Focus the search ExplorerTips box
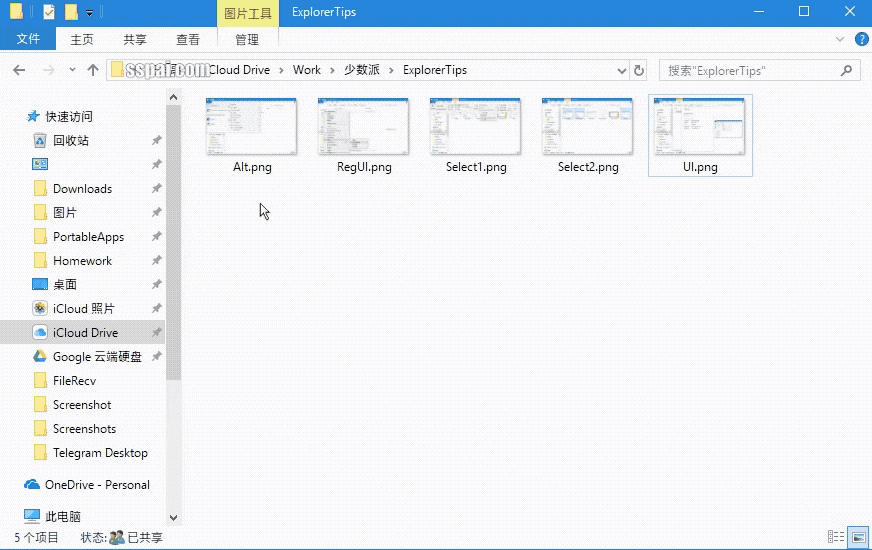This screenshot has height=550, width=872. 760,71
